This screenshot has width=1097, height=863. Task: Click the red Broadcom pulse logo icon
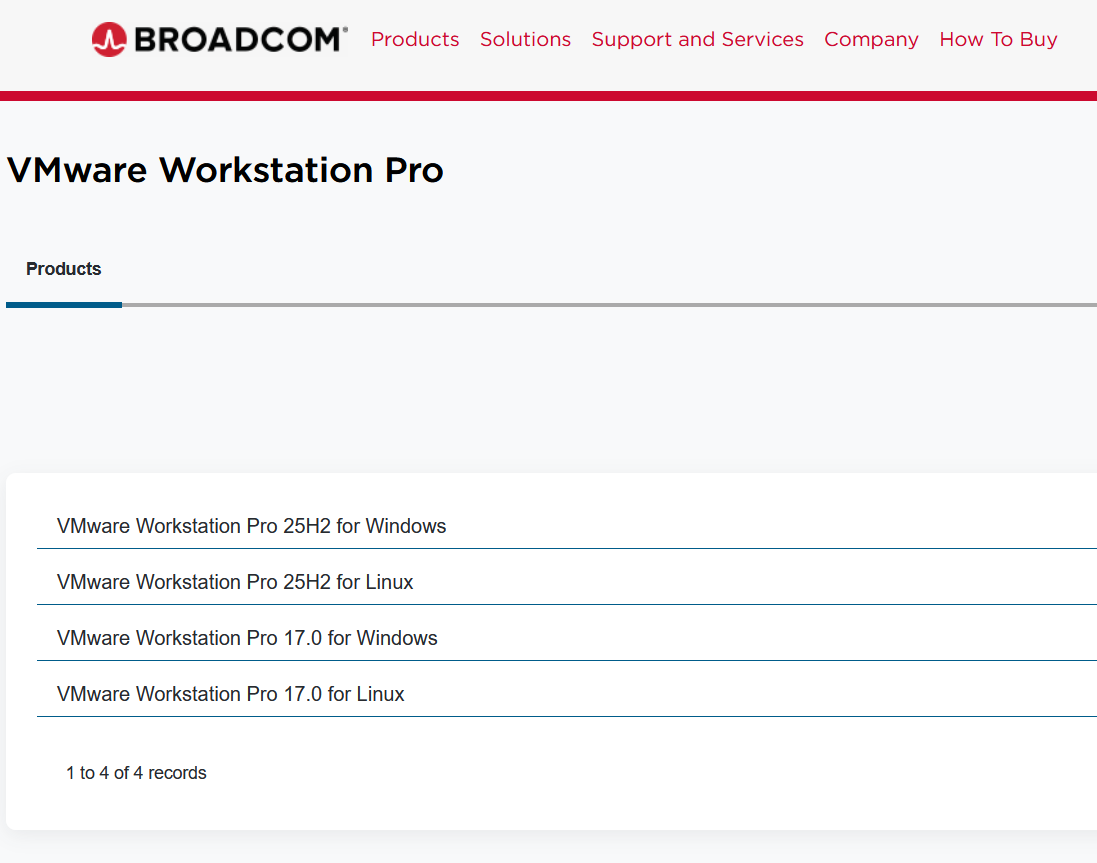click(x=108, y=40)
